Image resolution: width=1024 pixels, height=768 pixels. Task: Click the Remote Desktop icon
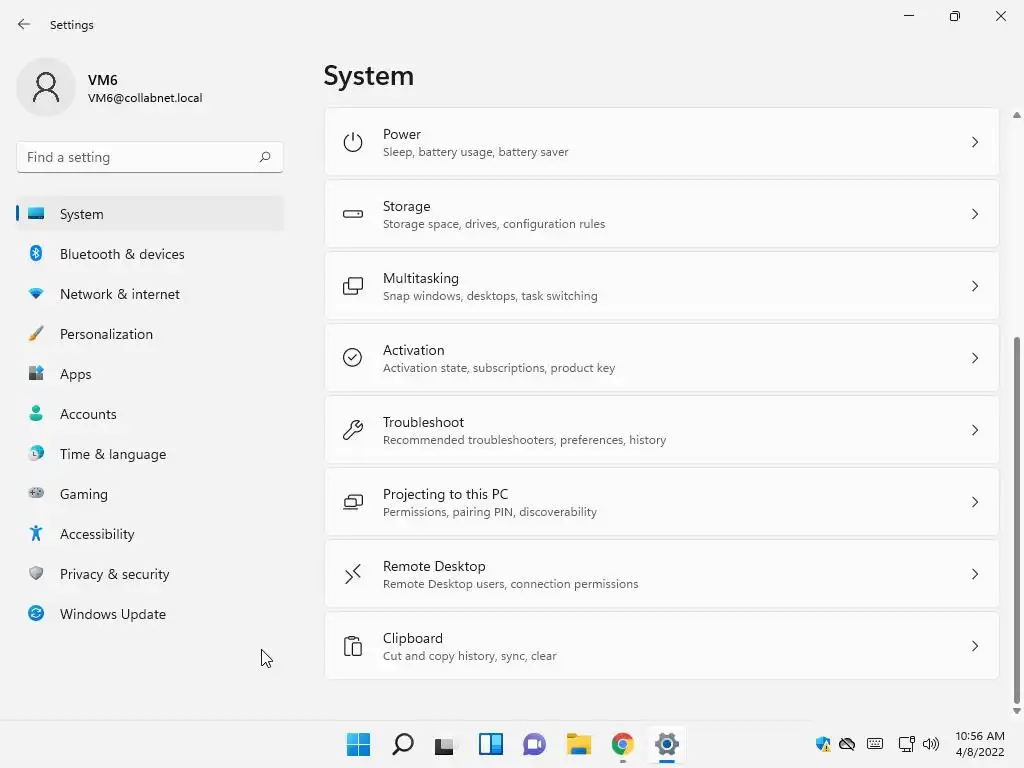click(x=353, y=574)
